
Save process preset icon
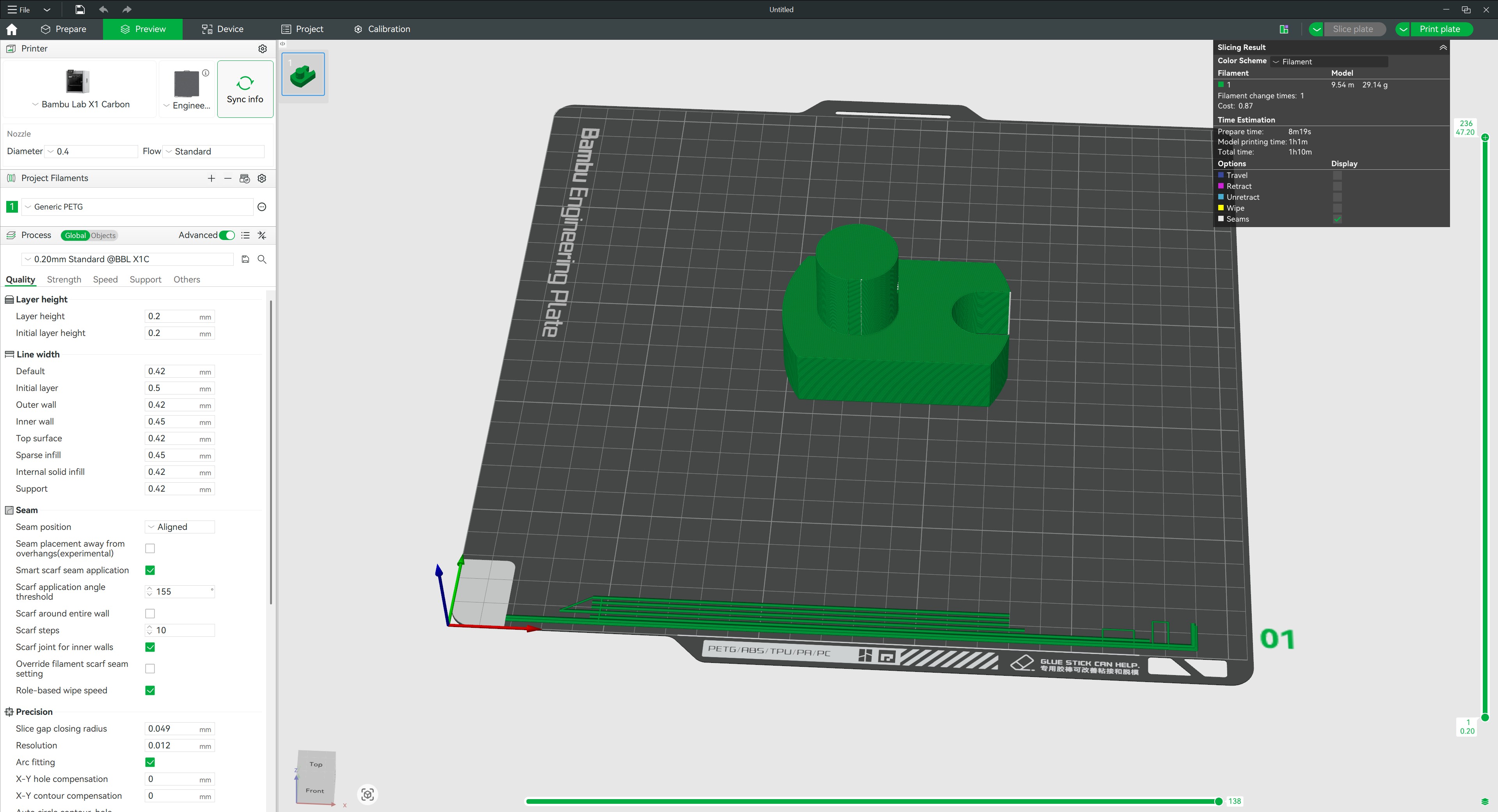[x=245, y=259]
